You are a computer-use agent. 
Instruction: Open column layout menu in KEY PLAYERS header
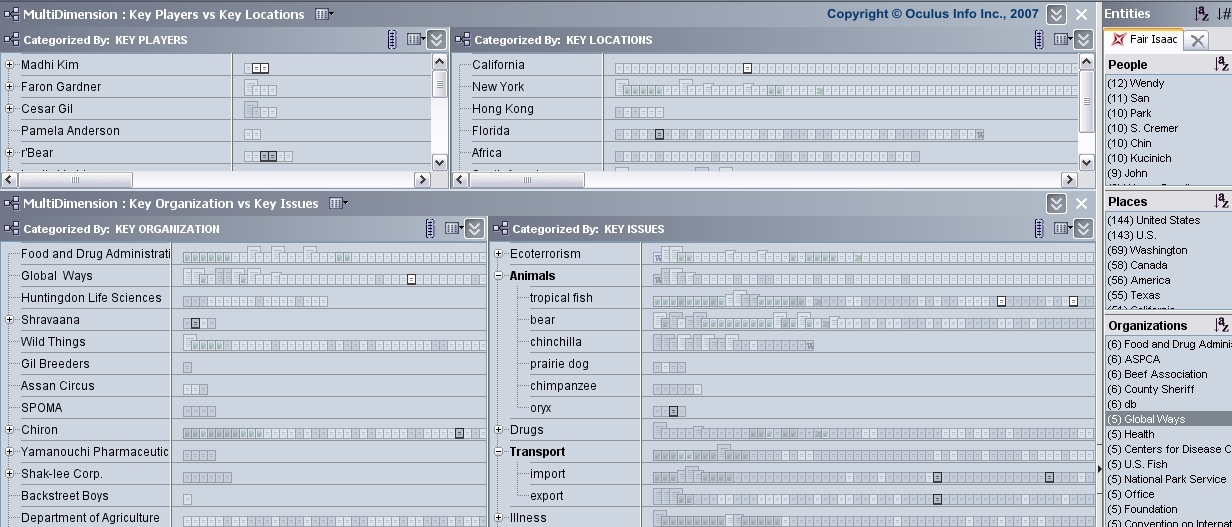pyautogui.click(x=416, y=40)
